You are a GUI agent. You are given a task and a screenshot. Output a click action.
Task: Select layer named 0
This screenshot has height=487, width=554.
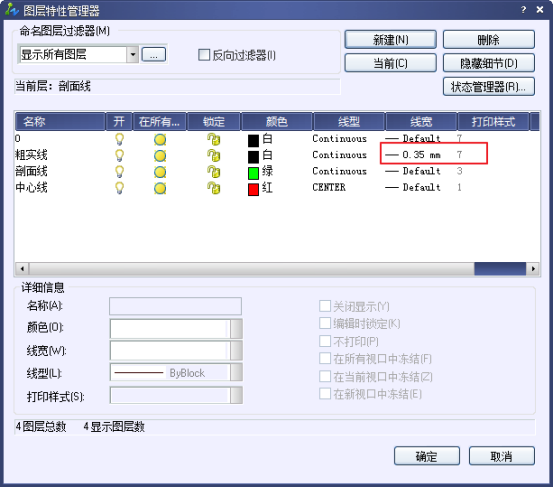click(18, 139)
